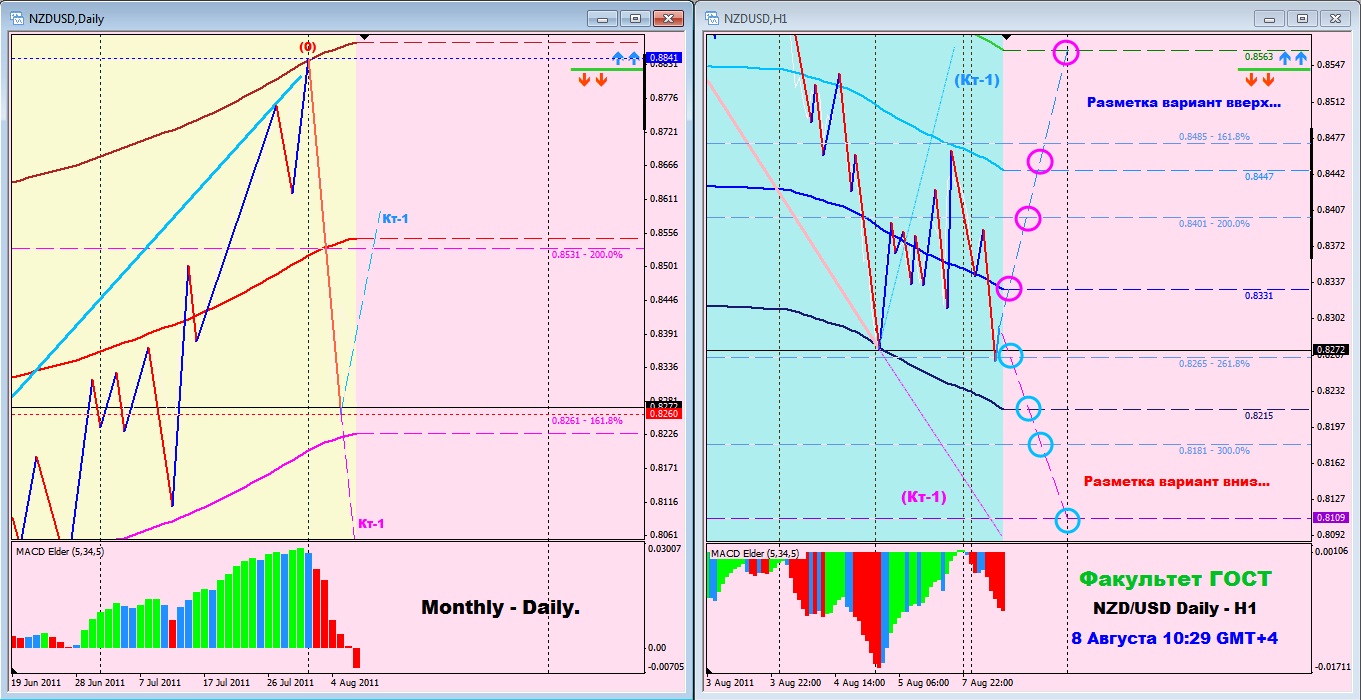Click the 0.8215 level label in H1 chart

(1258, 415)
